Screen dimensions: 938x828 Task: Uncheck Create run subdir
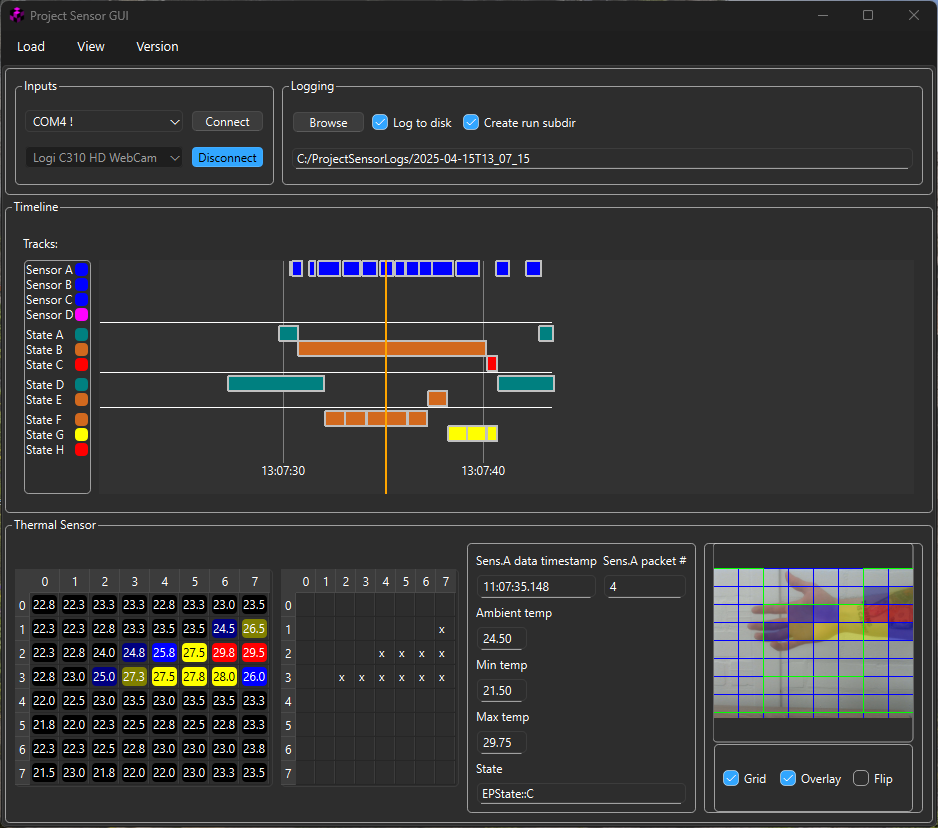(470, 122)
